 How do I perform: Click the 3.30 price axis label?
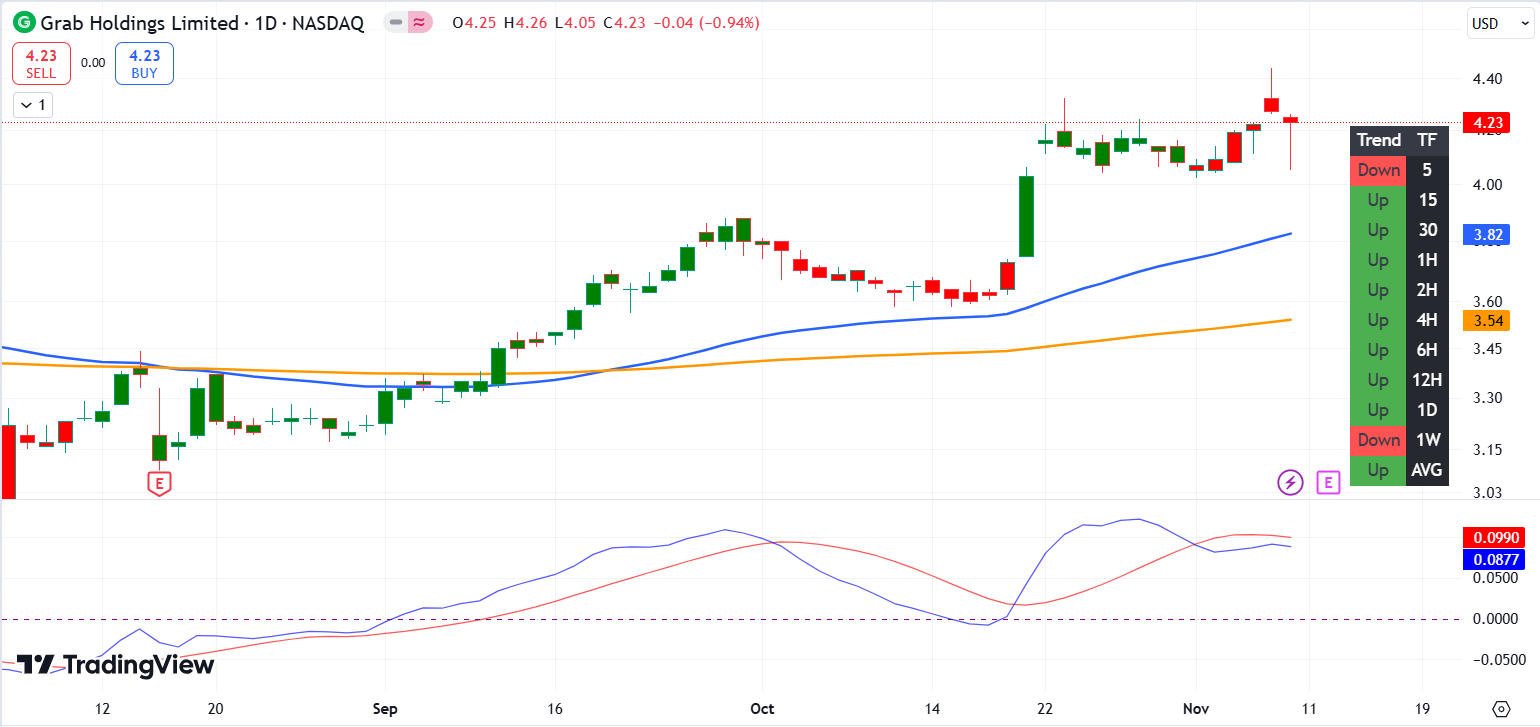click(1488, 398)
